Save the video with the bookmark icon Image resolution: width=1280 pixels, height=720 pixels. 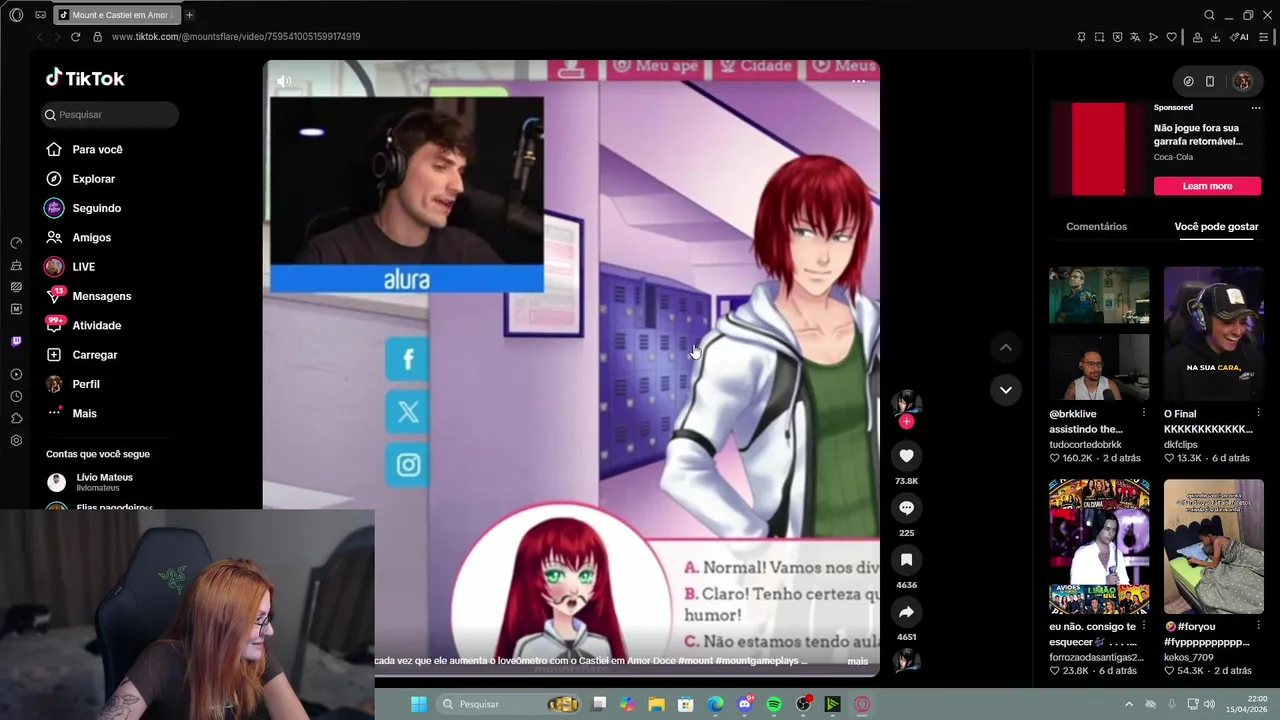(906, 560)
